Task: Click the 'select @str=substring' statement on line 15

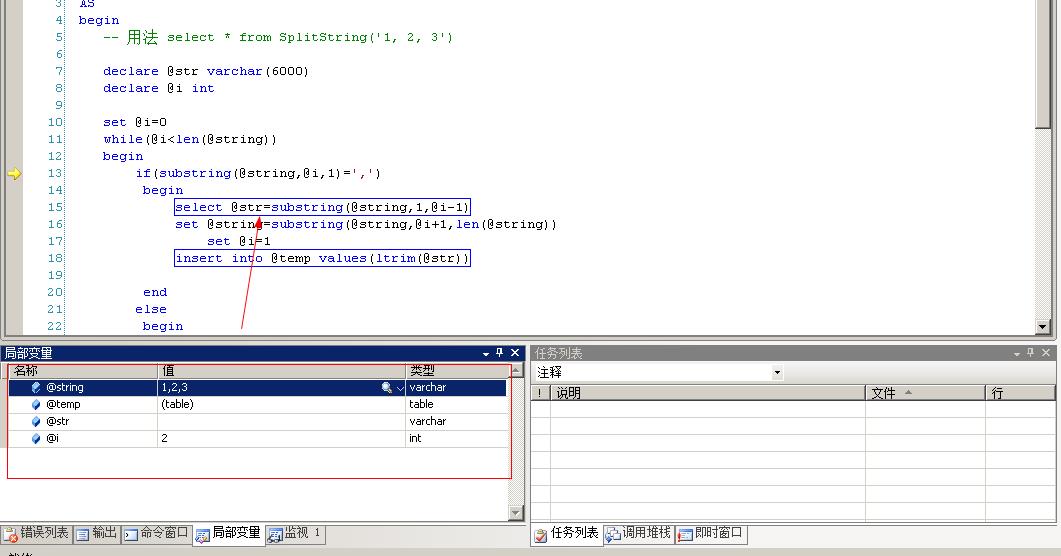Action: 322,207
